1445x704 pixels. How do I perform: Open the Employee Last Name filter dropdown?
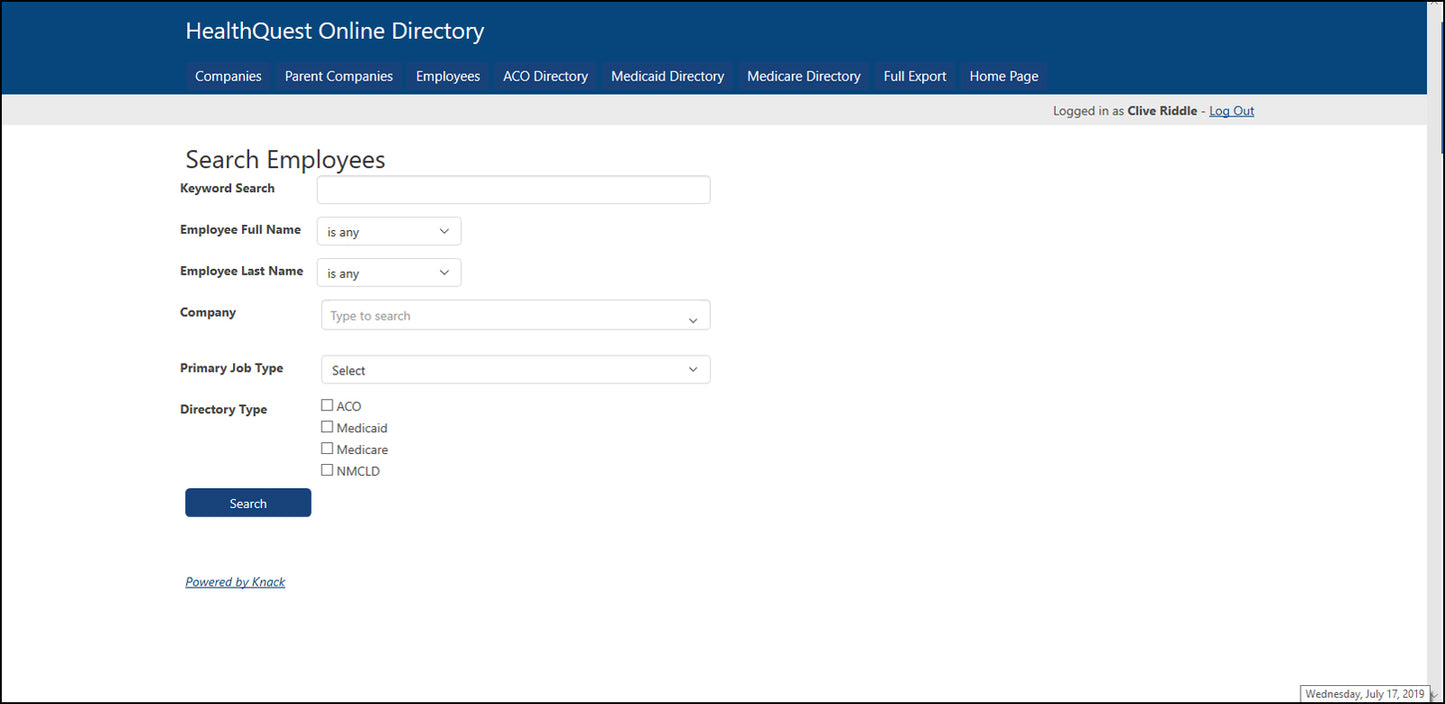[x=389, y=273]
